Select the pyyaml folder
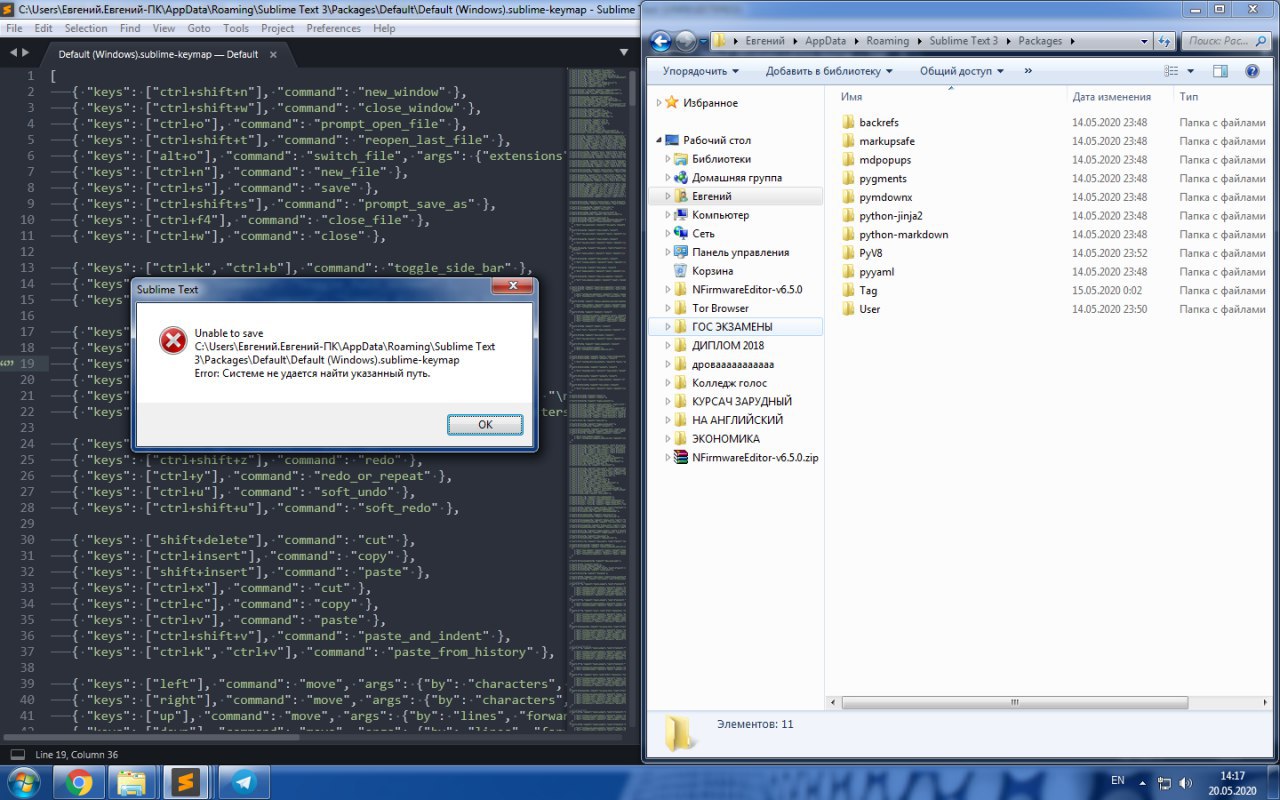The width and height of the screenshot is (1280, 800). pyautogui.click(x=877, y=272)
